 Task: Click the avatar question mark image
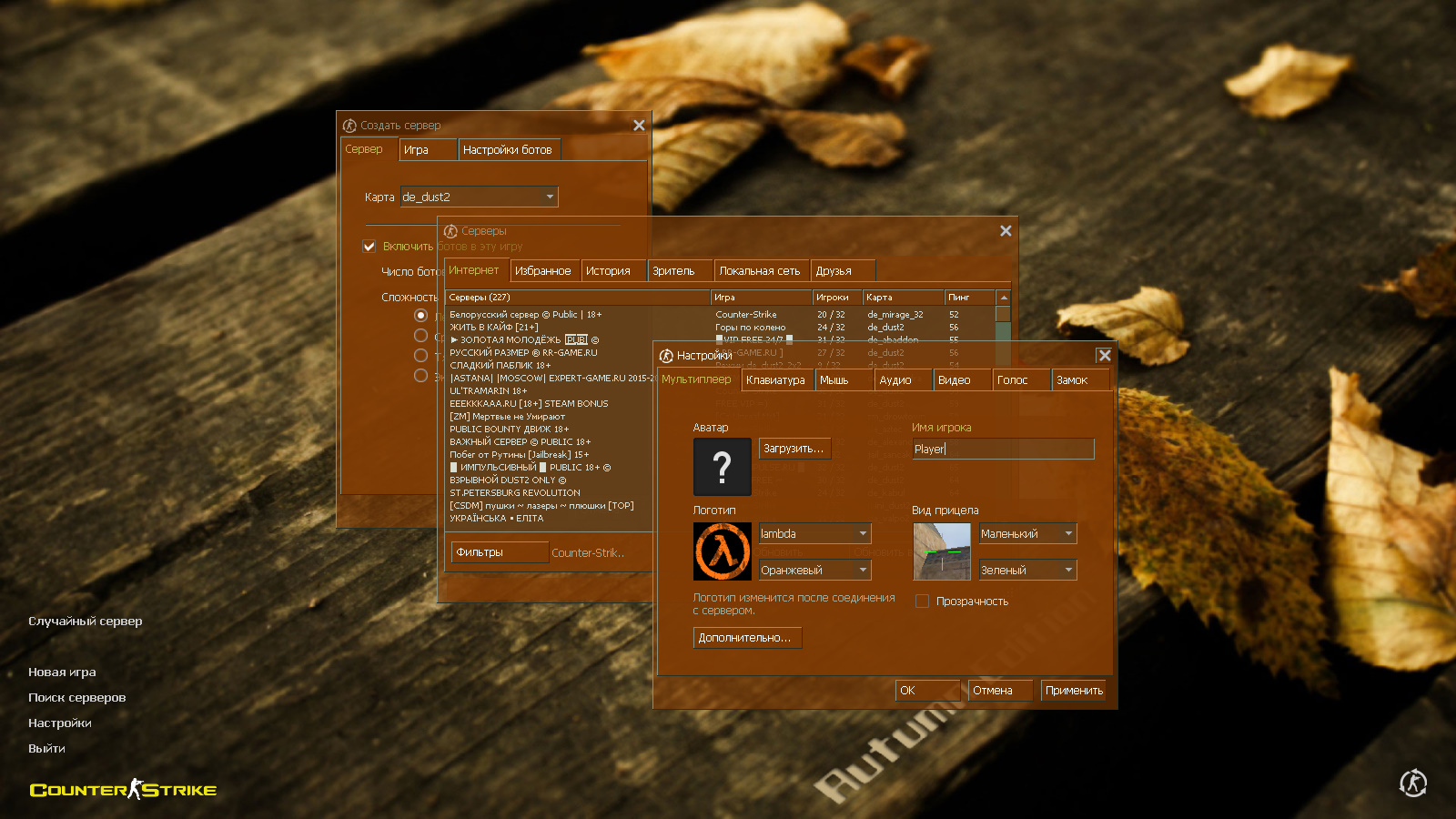tap(722, 467)
